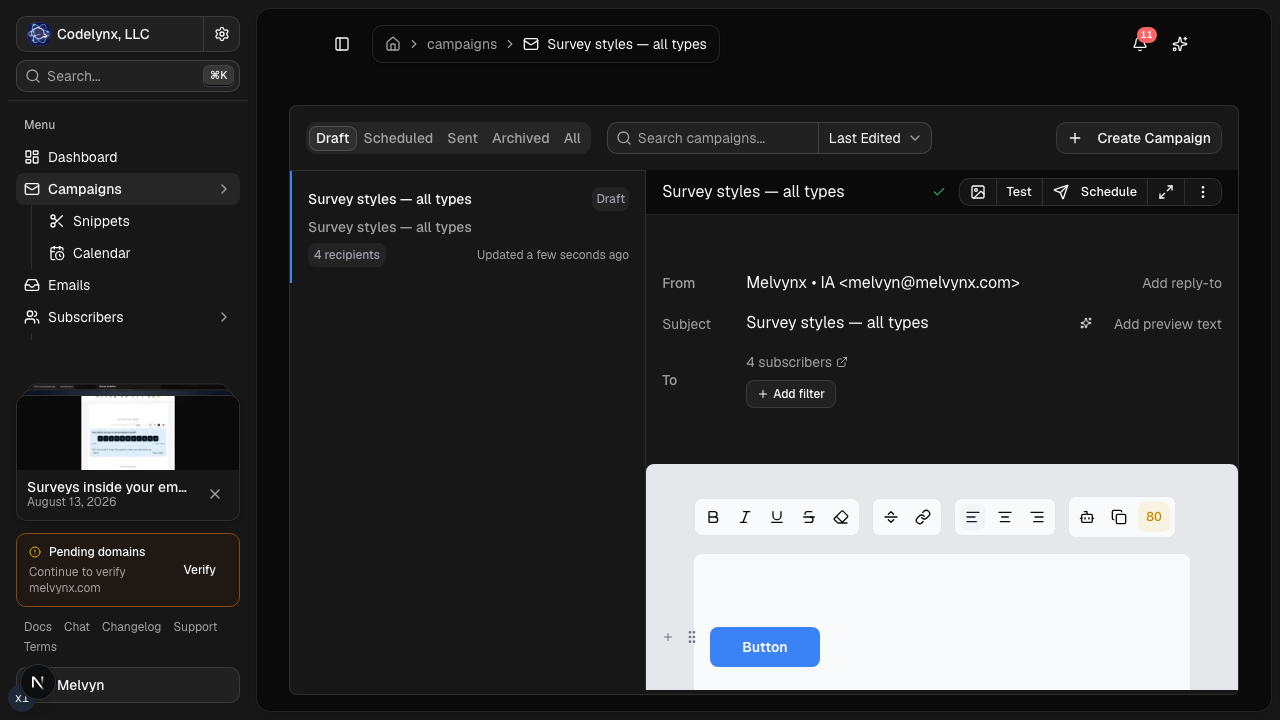Click the Schedule button
Viewport: 1280px width, 720px height.
(x=1095, y=192)
